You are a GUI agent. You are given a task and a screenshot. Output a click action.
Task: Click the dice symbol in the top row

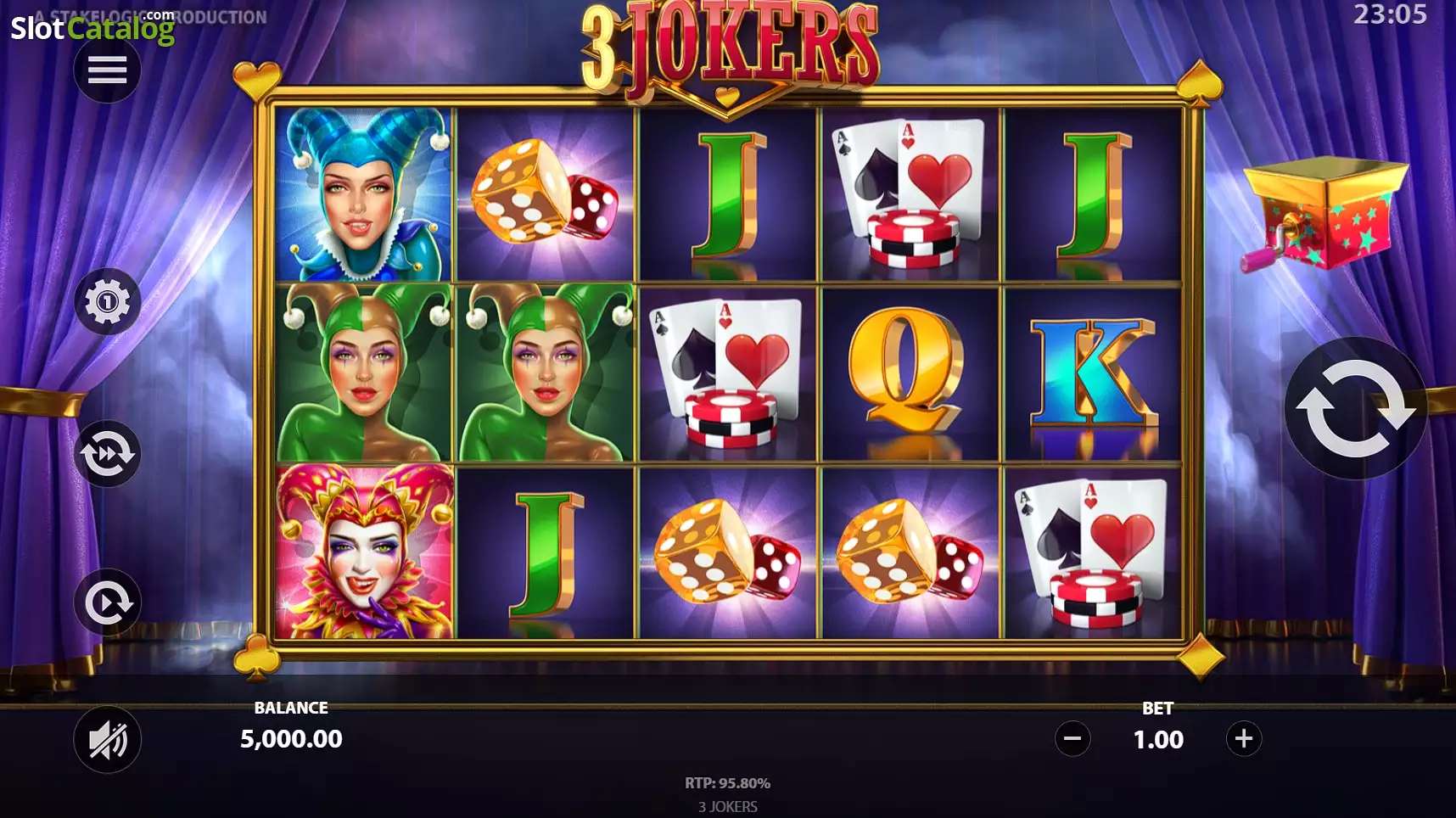546,194
